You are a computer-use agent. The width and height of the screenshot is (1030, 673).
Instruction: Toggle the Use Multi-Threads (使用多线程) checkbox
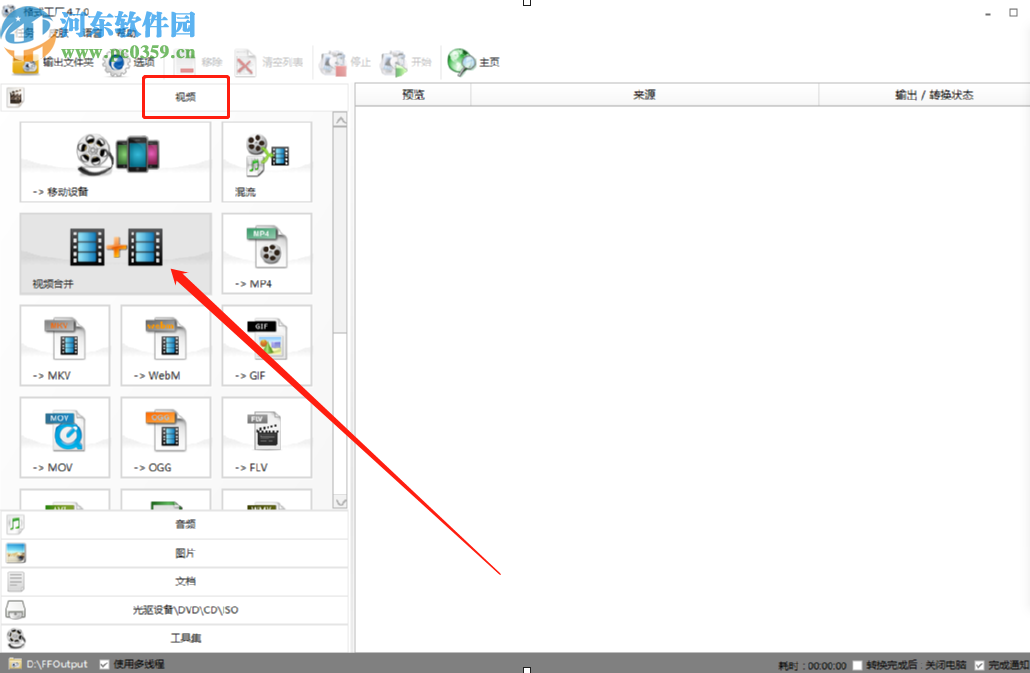click(x=104, y=664)
